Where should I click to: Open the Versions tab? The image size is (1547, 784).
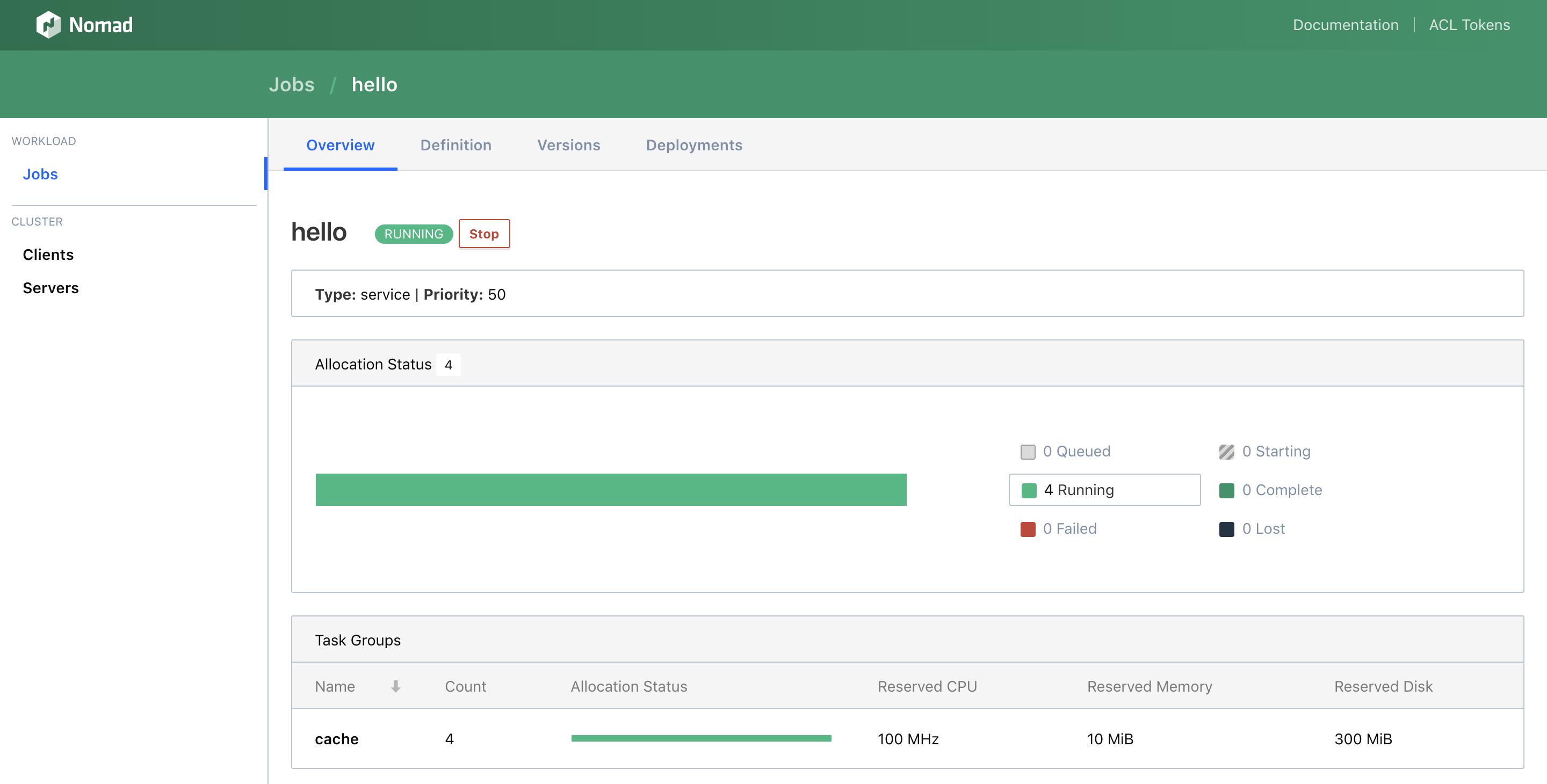tap(568, 146)
